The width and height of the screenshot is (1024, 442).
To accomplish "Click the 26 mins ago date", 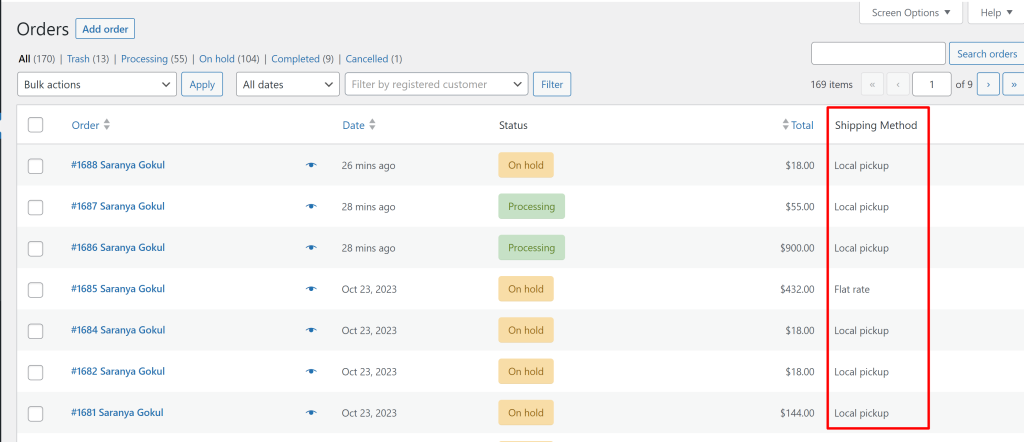I will pos(368,166).
